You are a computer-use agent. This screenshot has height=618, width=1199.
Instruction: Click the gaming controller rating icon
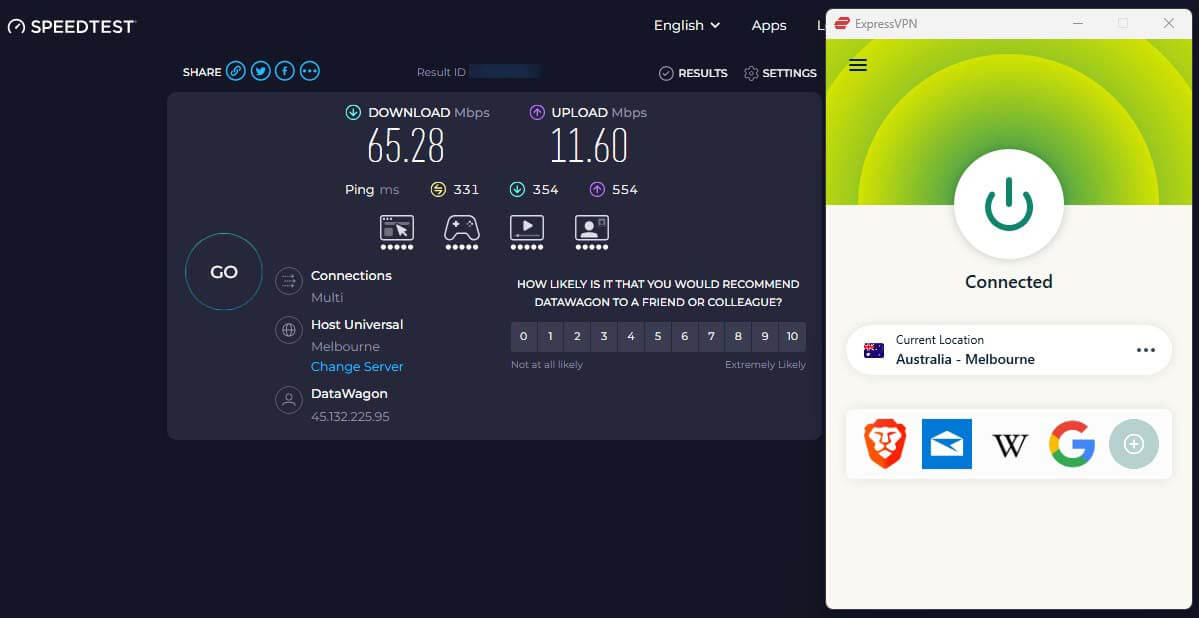click(x=462, y=233)
